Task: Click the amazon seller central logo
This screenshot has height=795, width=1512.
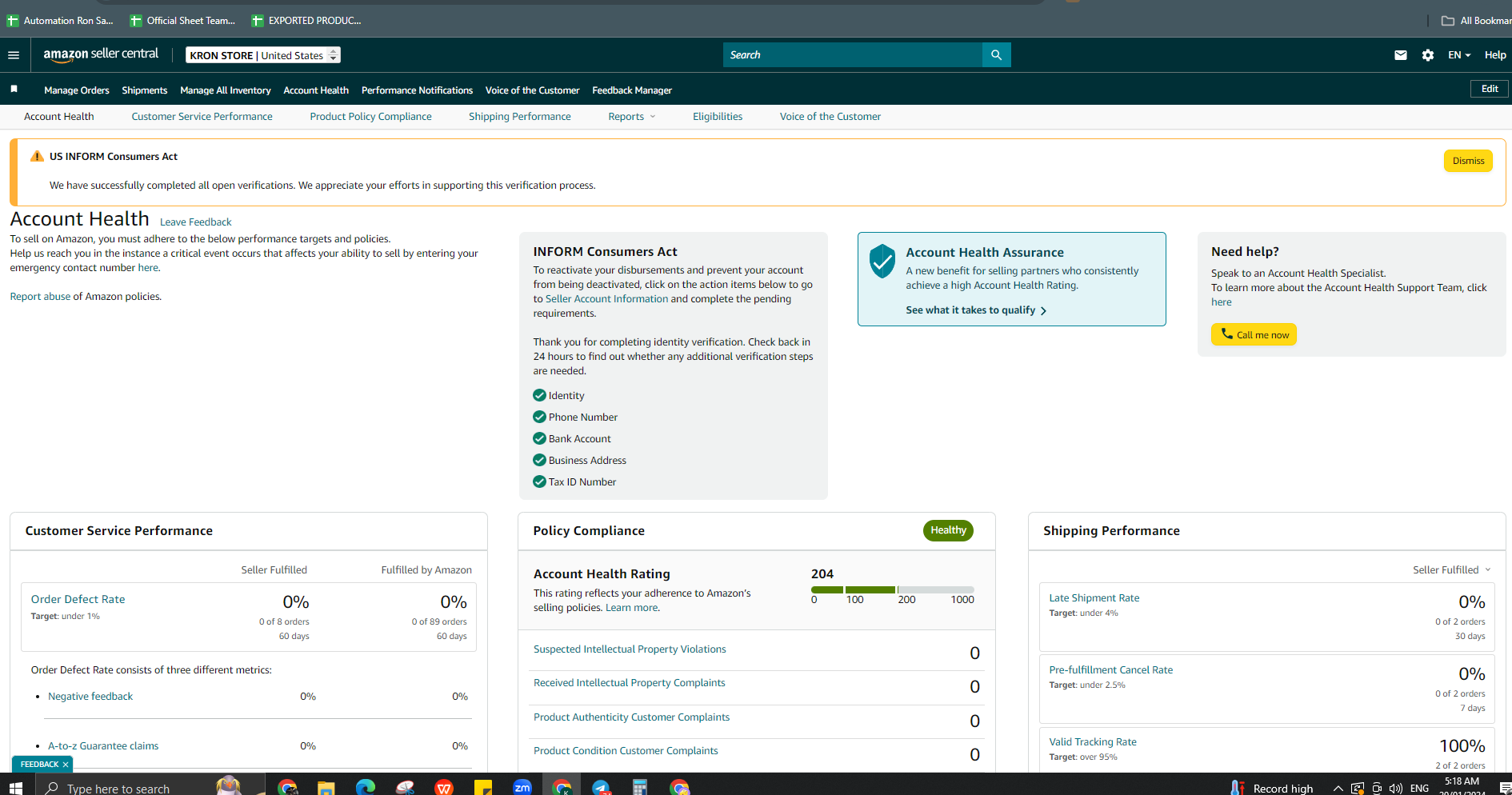Action: (x=101, y=54)
